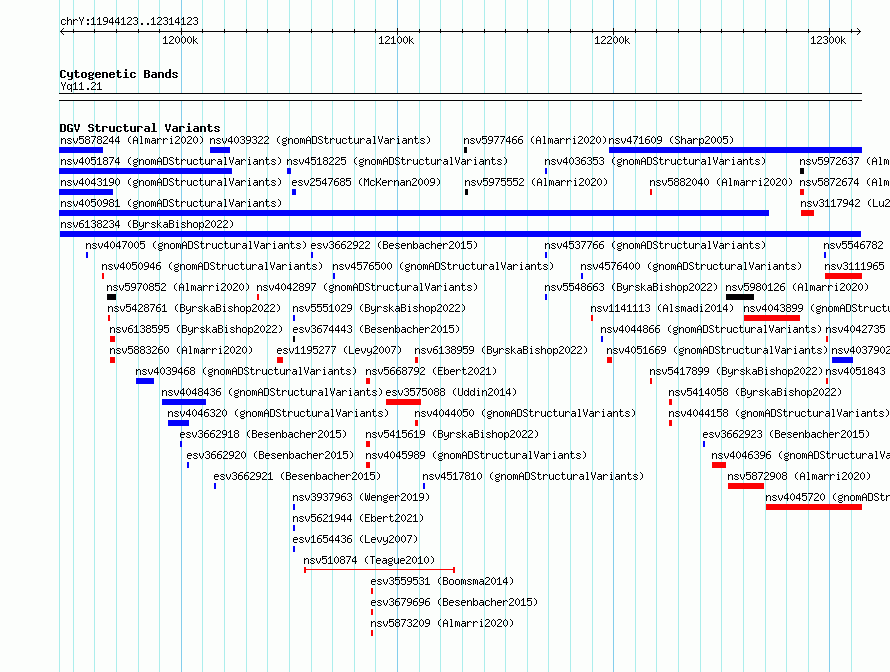The height and width of the screenshot is (672, 890).
Task: Click the esv3559531 (Boomsma2014) label
Action: click(x=442, y=581)
